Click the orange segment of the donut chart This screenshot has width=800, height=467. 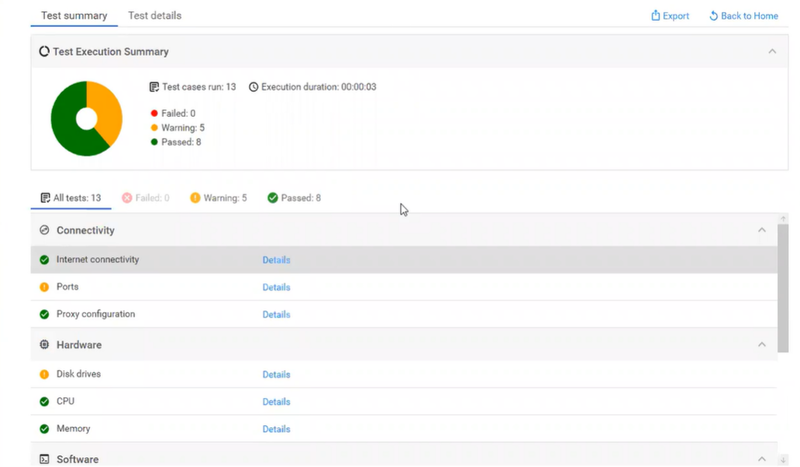click(x=106, y=112)
